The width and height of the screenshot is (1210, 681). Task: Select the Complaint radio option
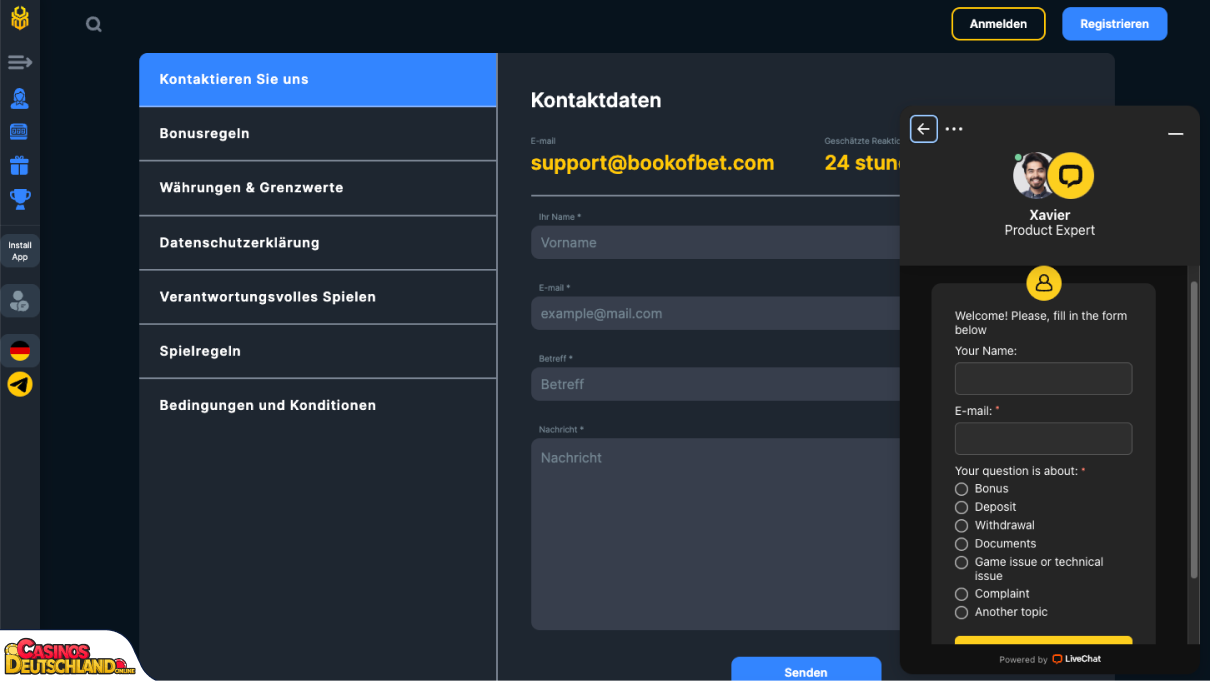pos(962,594)
